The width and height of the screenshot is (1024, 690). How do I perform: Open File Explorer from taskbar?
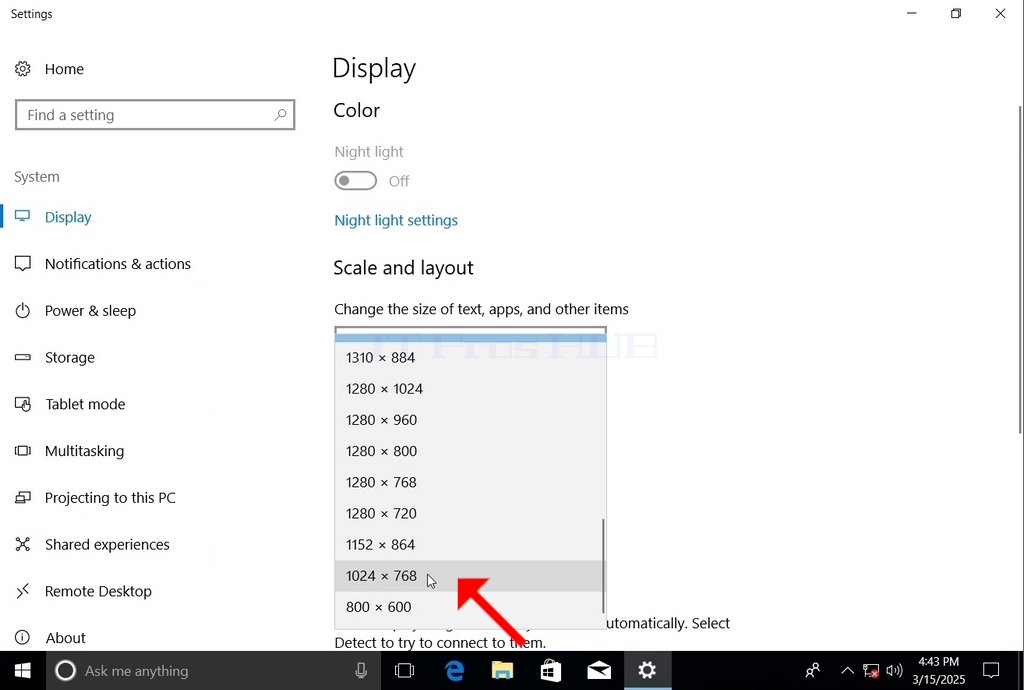coord(502,670)
